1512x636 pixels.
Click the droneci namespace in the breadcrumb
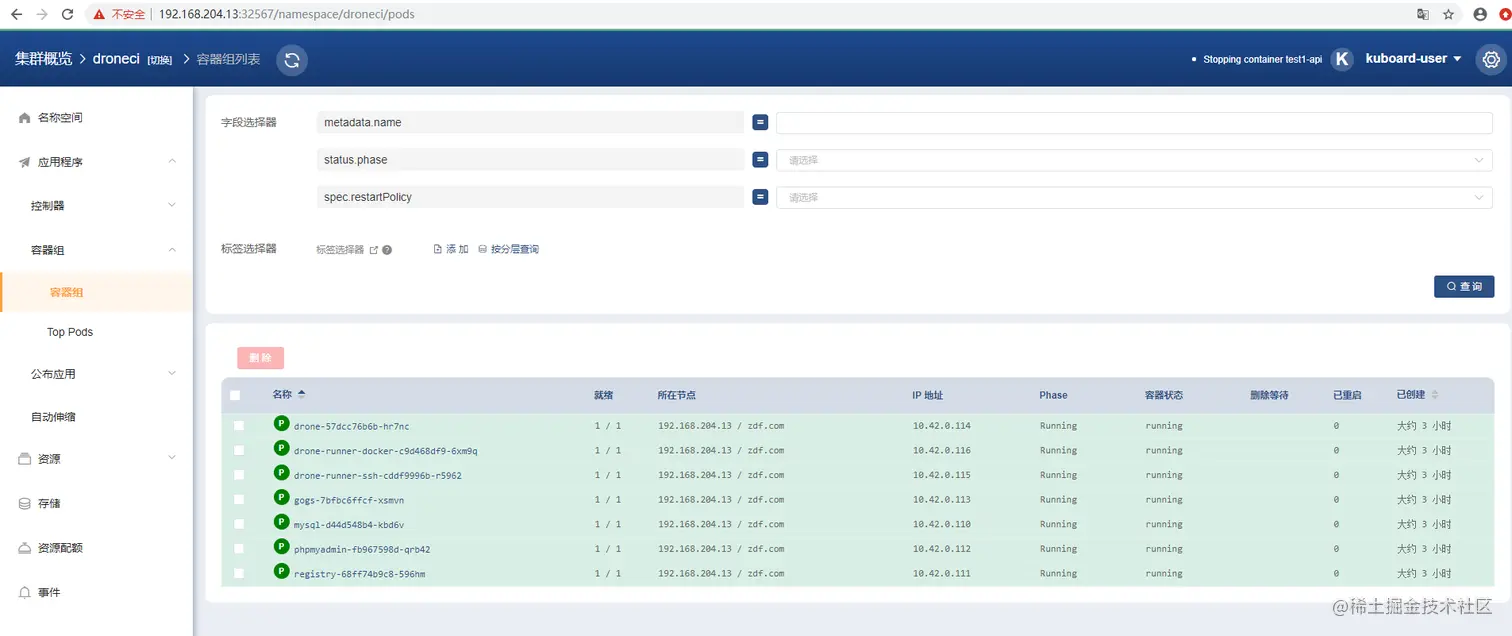[116, 59]
